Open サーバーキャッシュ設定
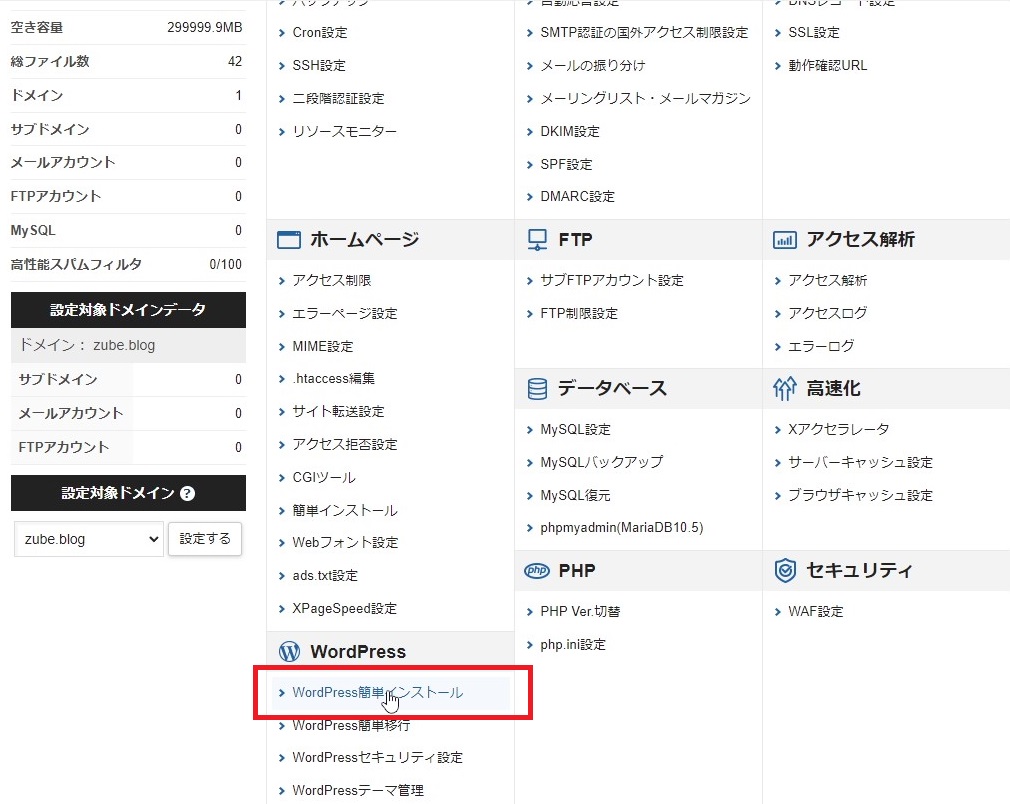The height and width of the screenshot is (804, 1010). [861, 463]
